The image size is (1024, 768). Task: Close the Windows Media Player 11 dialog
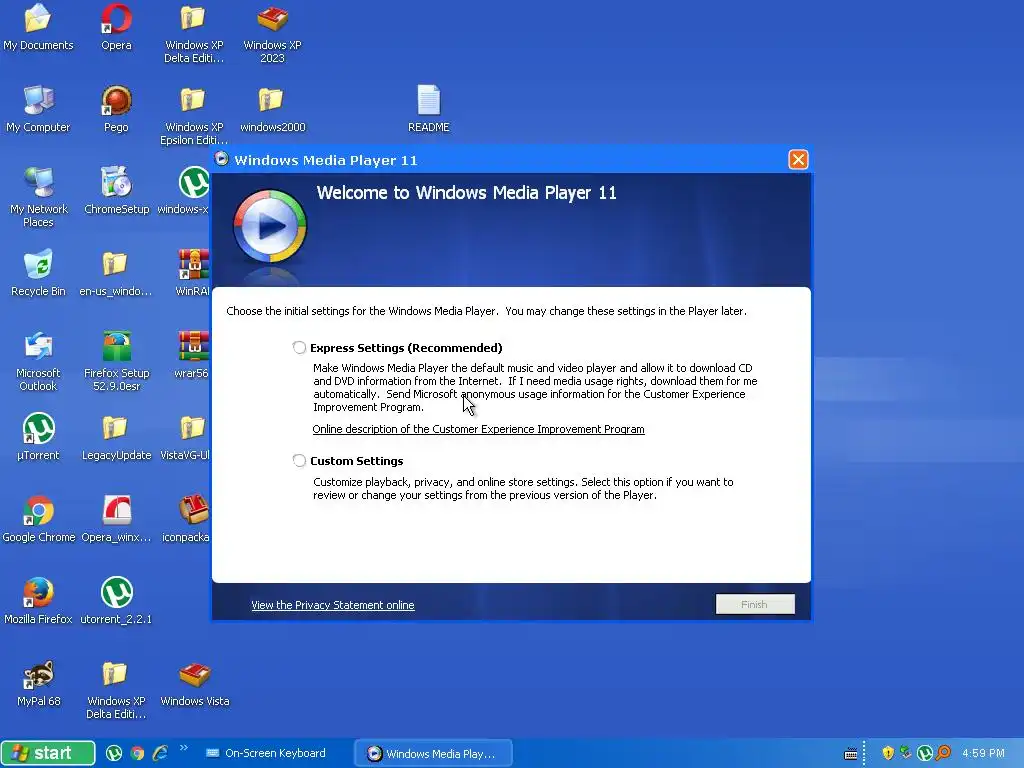coord(798,159)
